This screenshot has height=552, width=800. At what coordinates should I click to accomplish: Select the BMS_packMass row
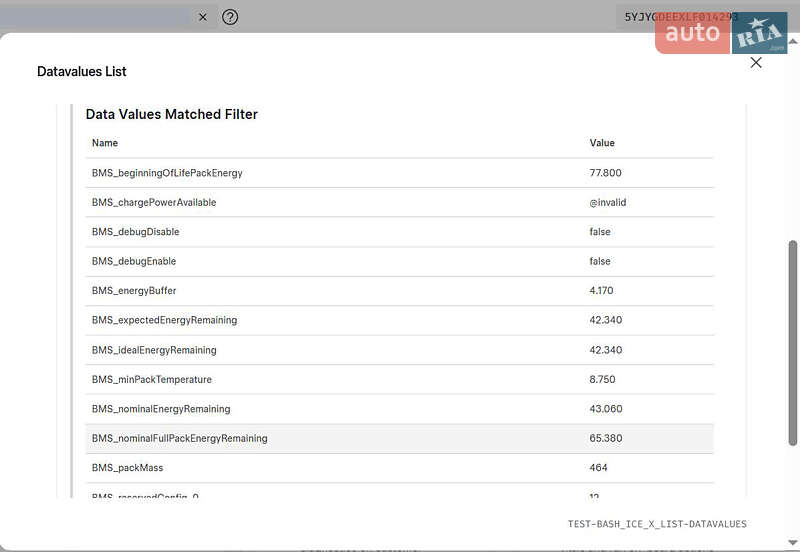coord(127,468)
